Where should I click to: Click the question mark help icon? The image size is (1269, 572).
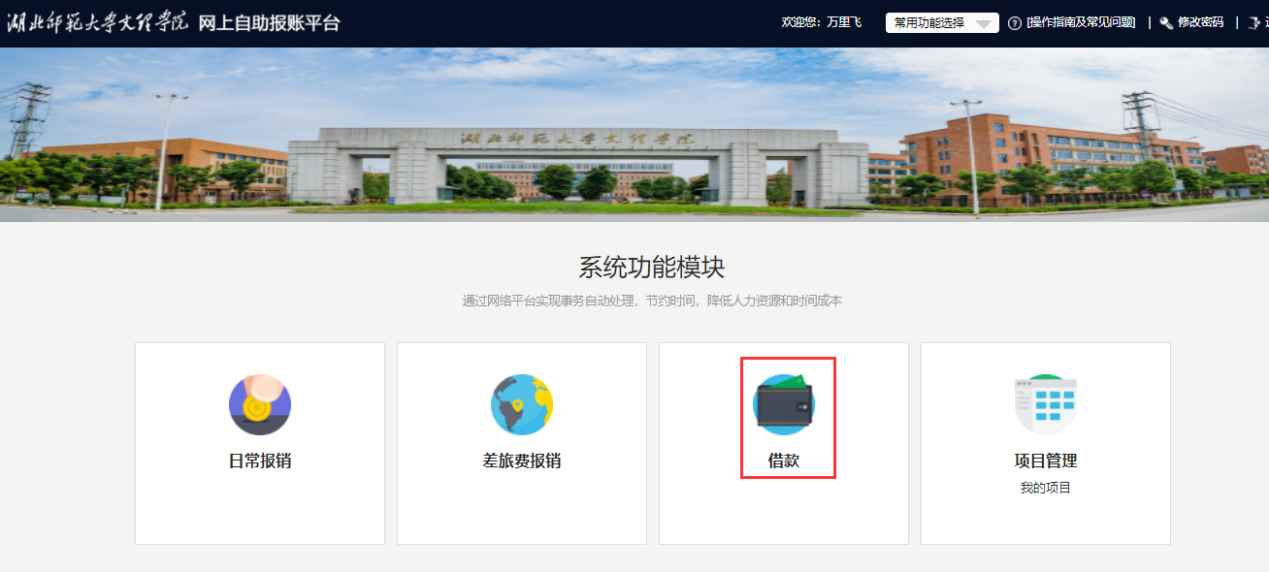coord(1015,23)
